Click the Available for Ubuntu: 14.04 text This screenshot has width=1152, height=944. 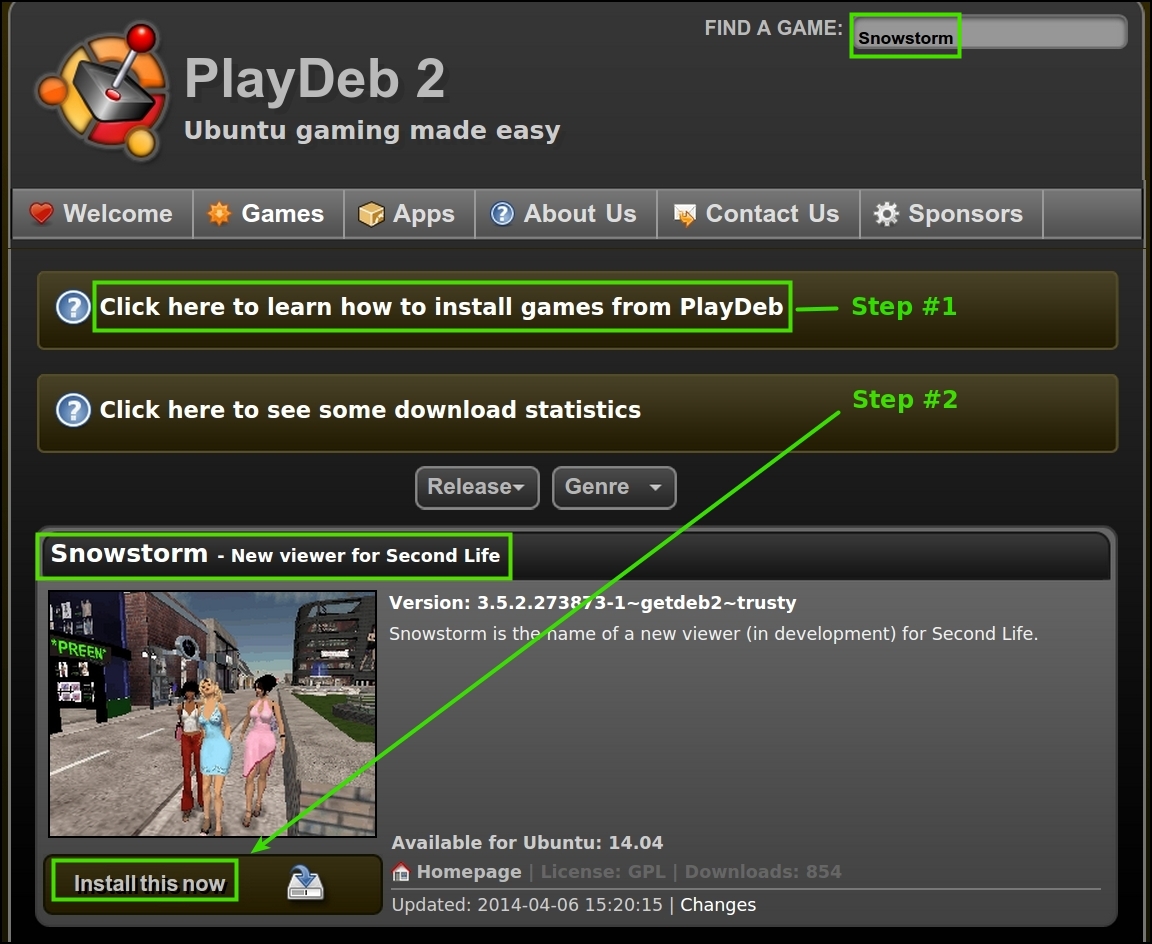pos(527,843)
